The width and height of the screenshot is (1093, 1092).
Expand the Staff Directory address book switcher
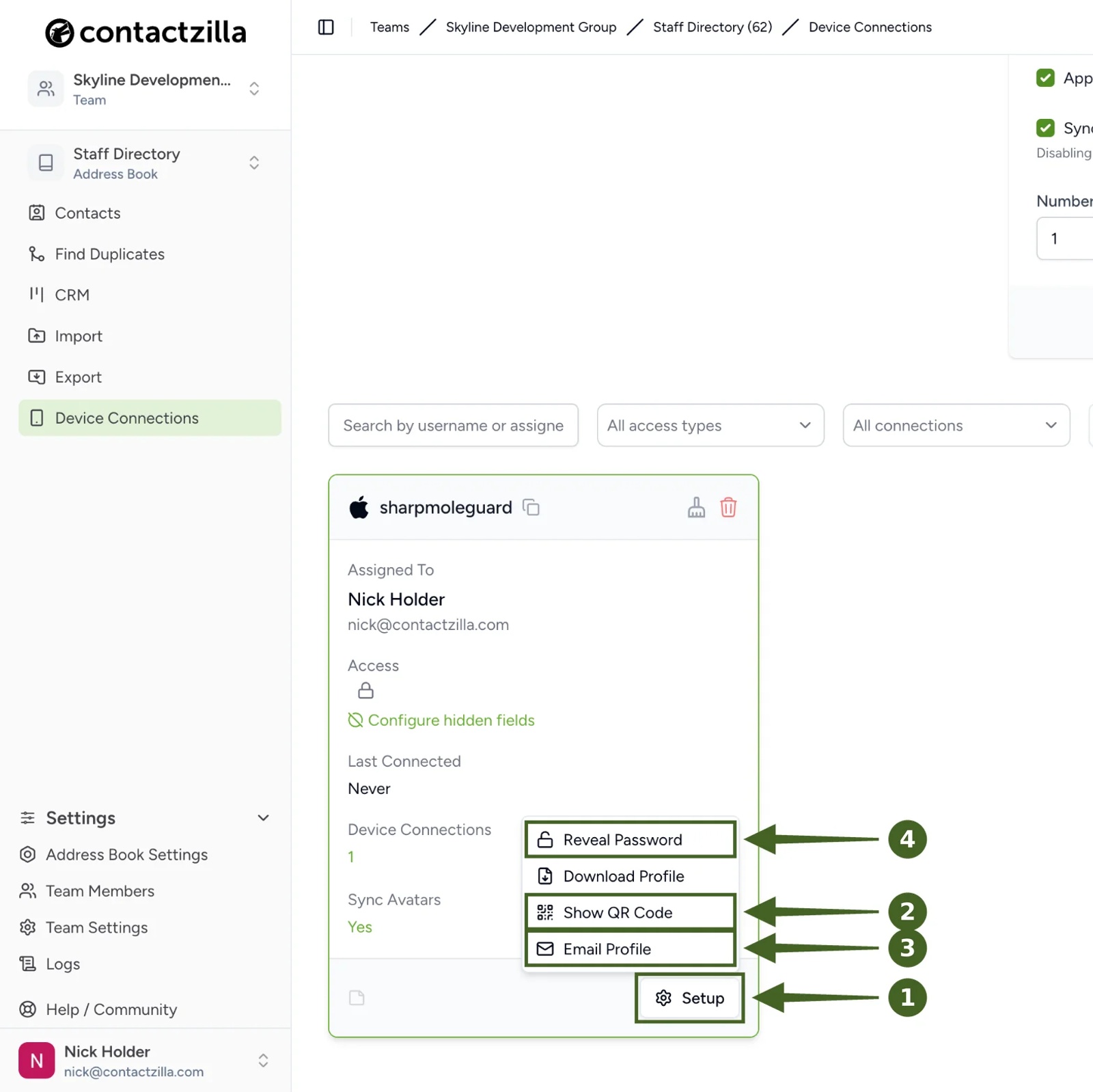tap(146, 163)
